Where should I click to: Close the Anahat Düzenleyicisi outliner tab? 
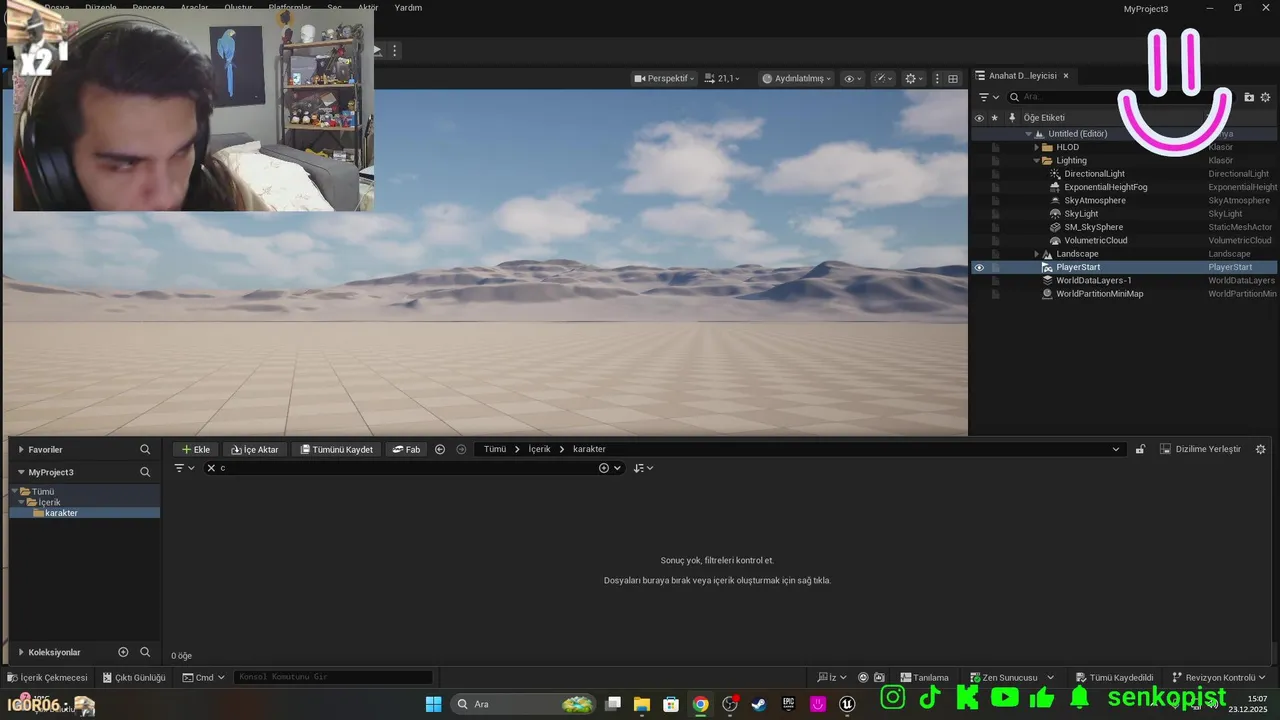click(x=1066, y=75)
